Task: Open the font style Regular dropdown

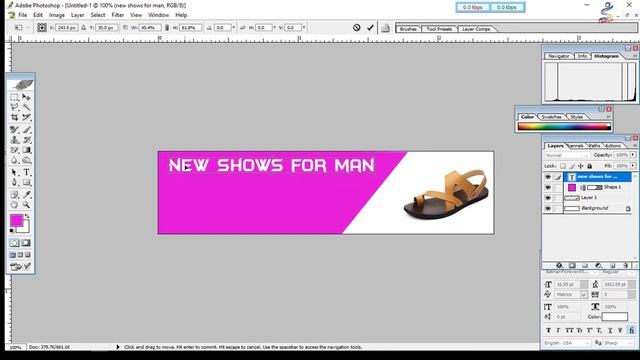Action: coord(618,272)
